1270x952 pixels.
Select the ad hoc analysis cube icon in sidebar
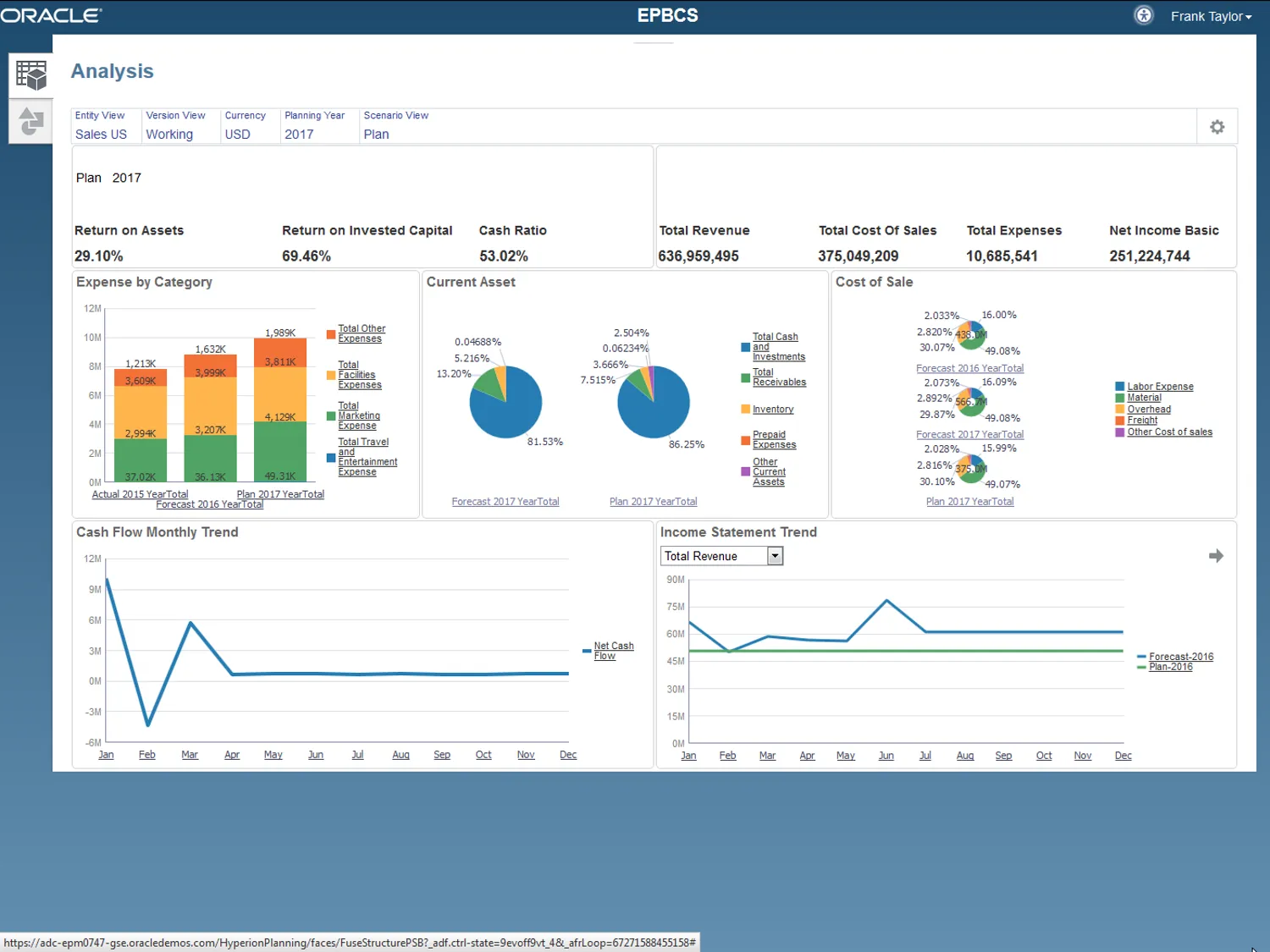(30, 74)
